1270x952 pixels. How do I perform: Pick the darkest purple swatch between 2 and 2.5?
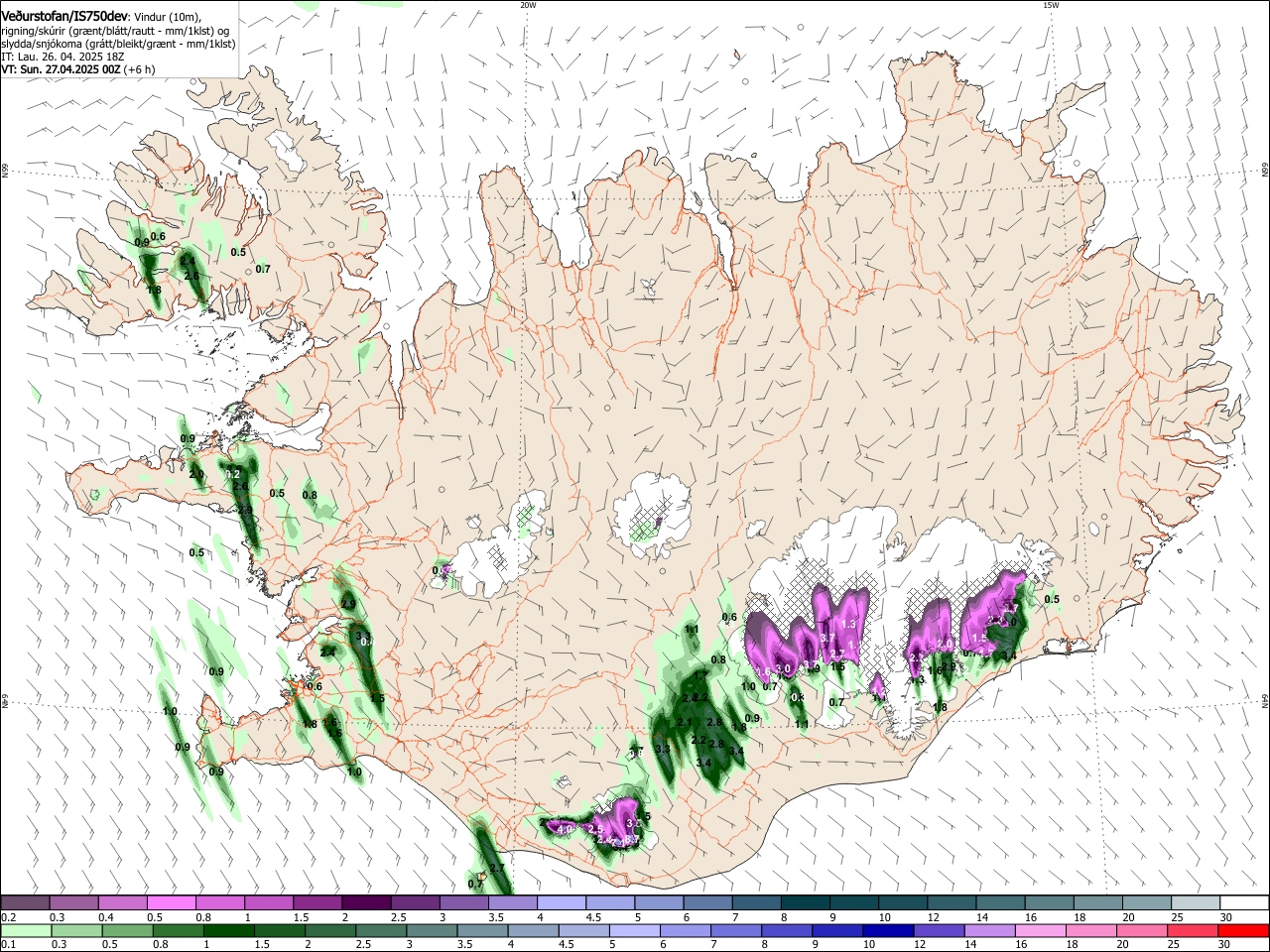(x=366, y=902)
